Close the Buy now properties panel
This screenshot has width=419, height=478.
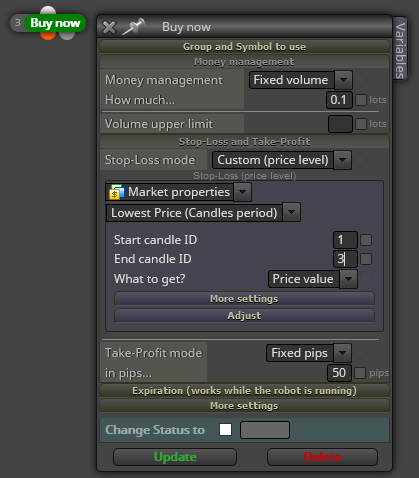(x=109, y=27)
